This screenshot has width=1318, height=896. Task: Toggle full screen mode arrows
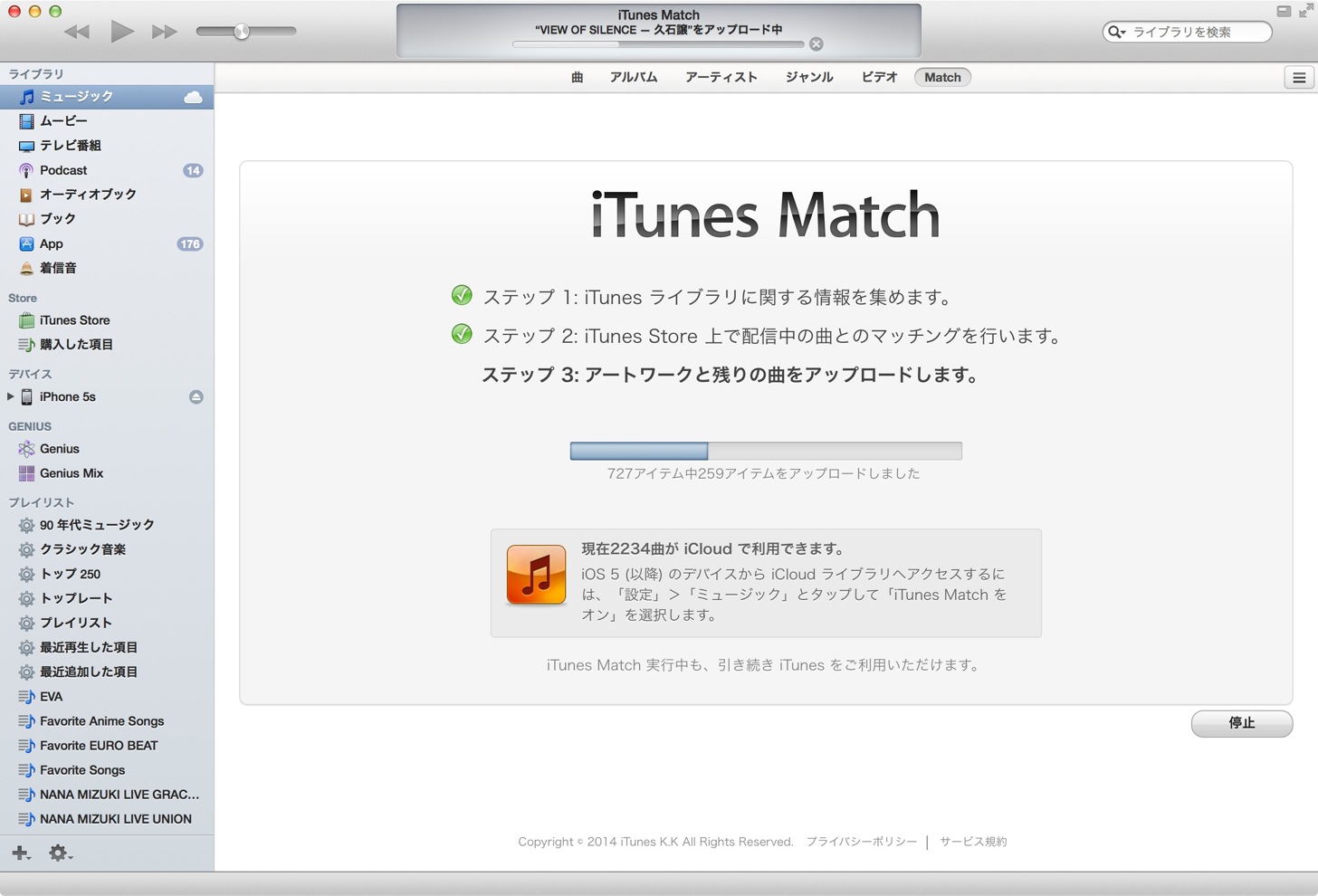click(x=1305, y=11)
